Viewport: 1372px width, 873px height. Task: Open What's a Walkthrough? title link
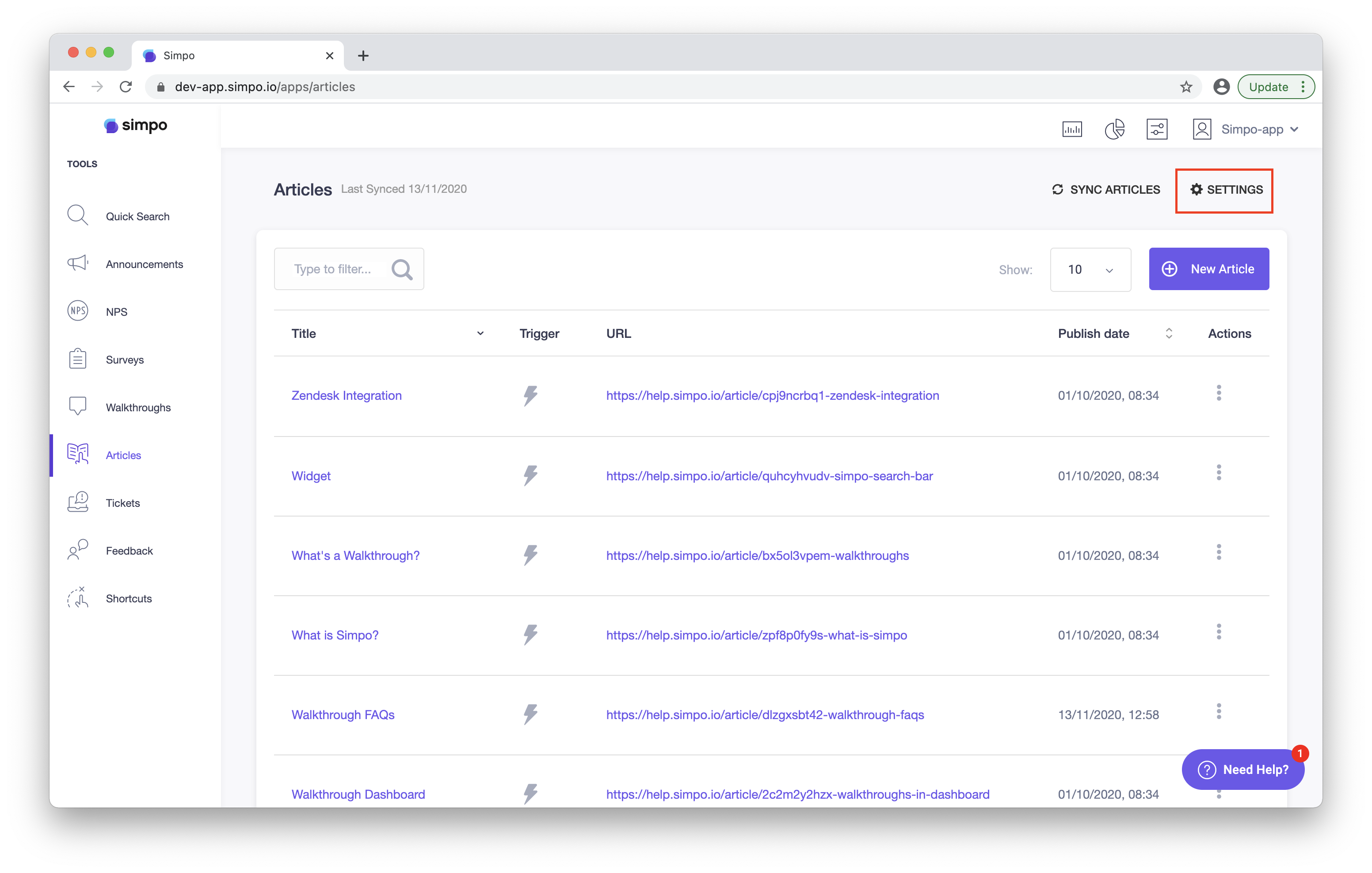coord(355,555)
